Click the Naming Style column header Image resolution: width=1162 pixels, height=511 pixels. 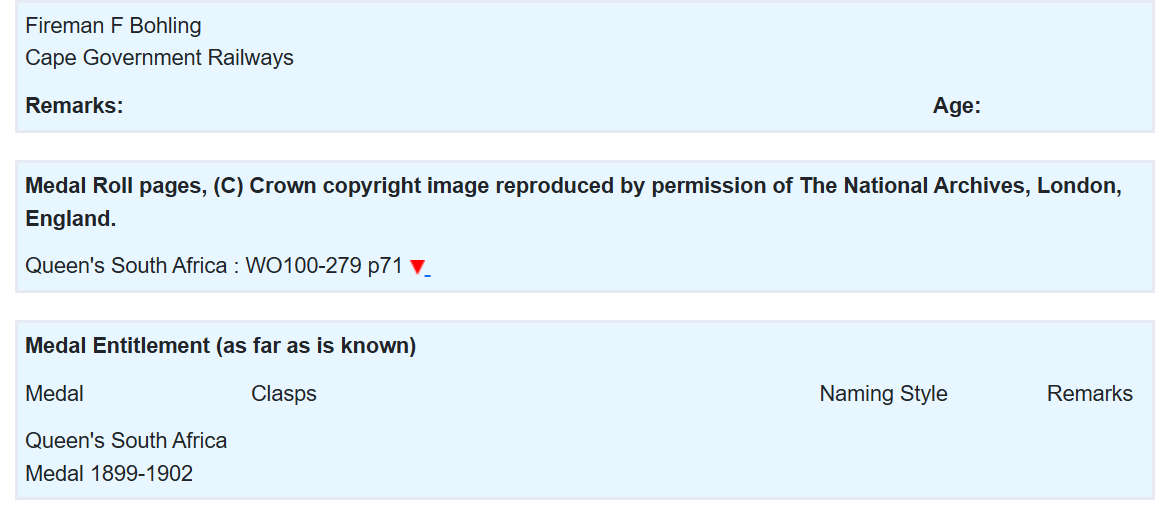click(883, 394)
